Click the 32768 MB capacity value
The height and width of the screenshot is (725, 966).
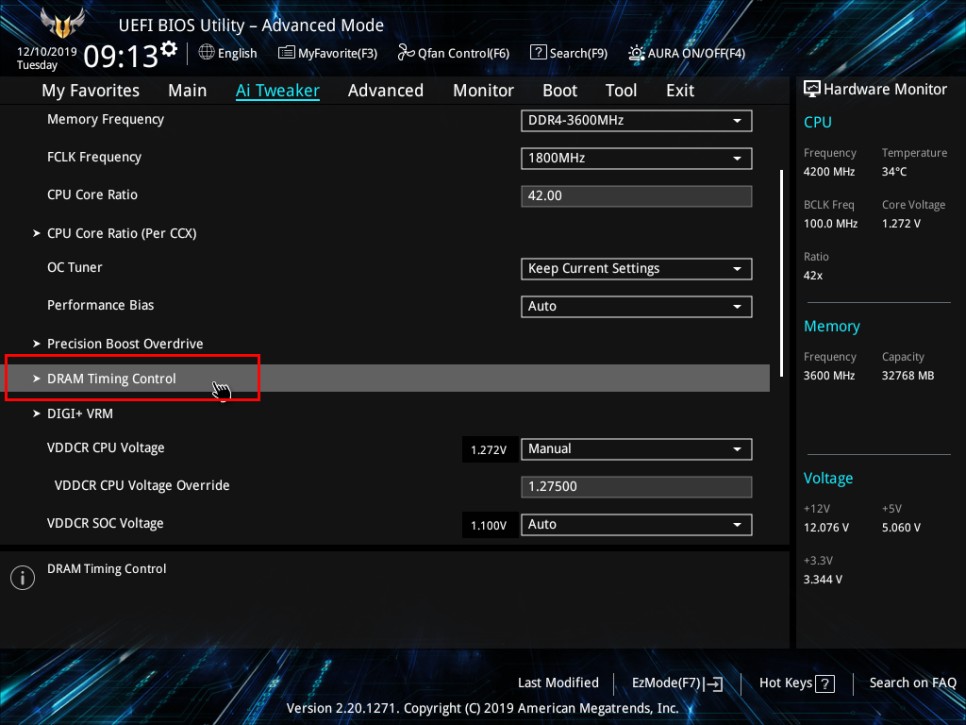point(907,376)
